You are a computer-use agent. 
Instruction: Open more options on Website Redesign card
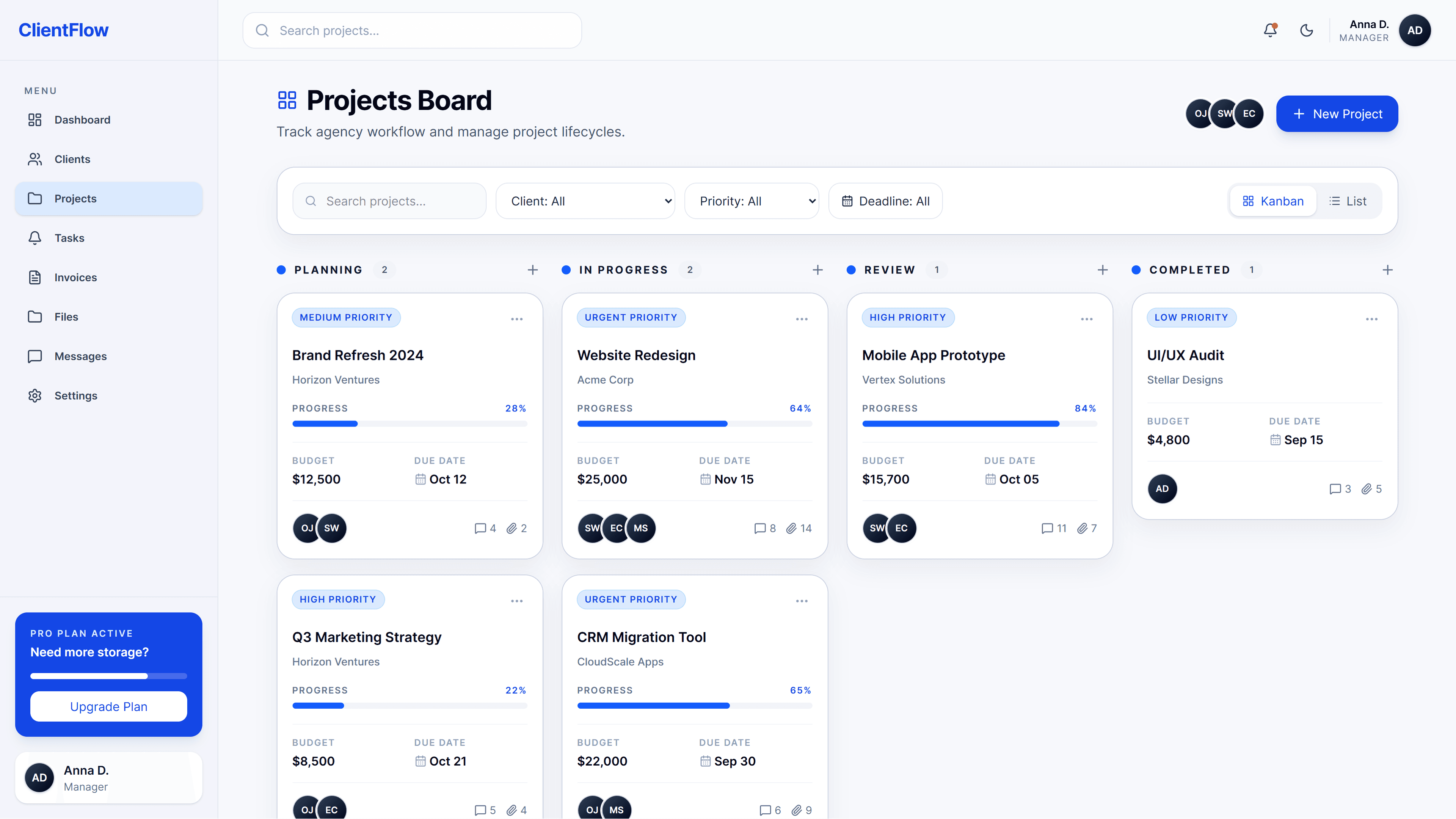point(802,319)
